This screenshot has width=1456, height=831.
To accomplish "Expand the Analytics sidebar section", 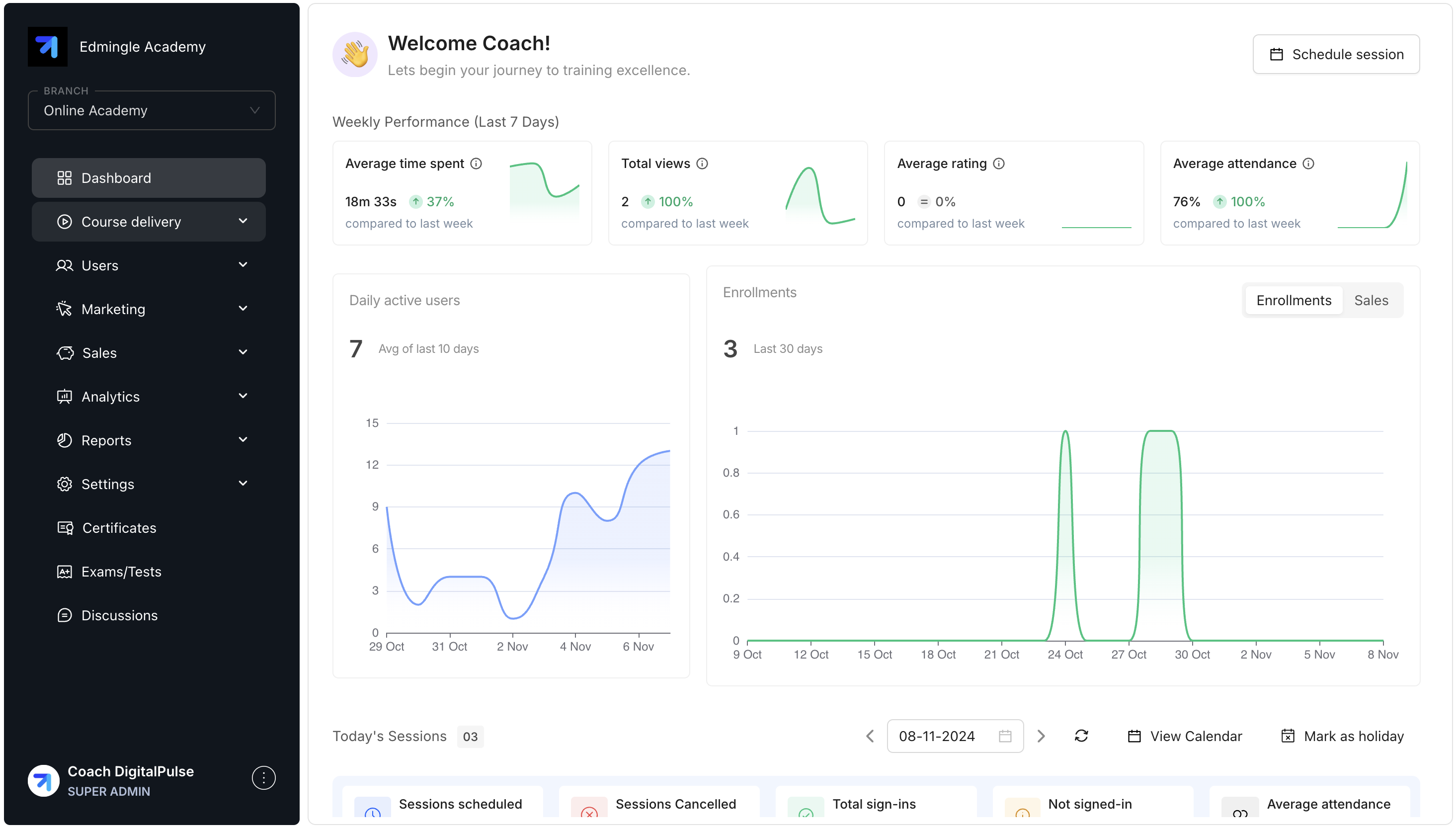I will (x=149, y=397).
